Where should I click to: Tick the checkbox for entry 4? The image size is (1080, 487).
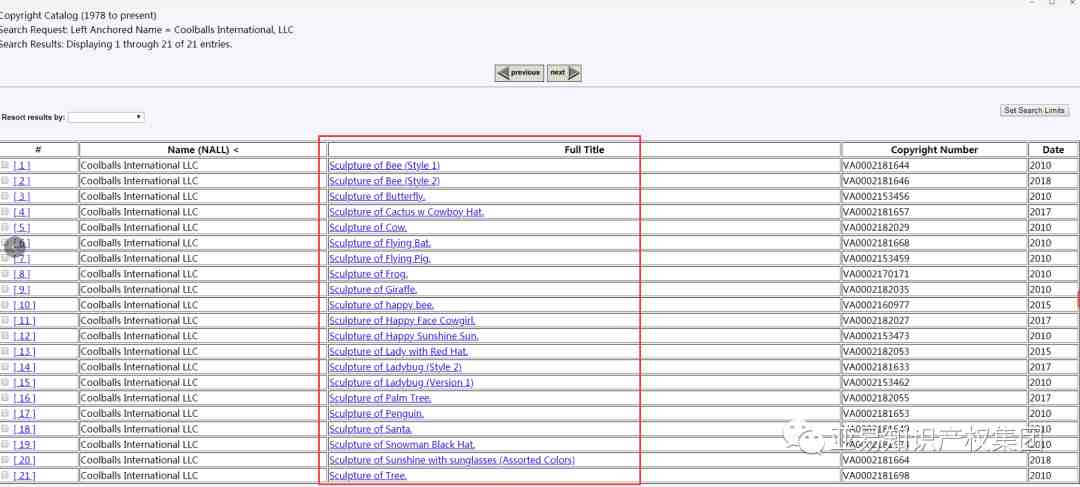click(x=5, y=211)
